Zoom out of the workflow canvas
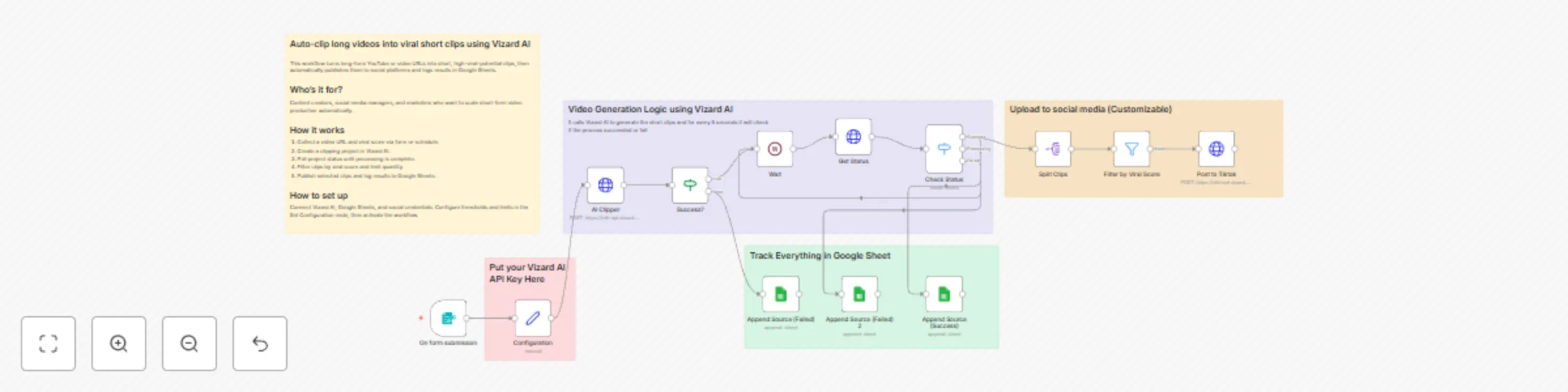The height and width of the screenshot is (392, 1568). point(189,344)
